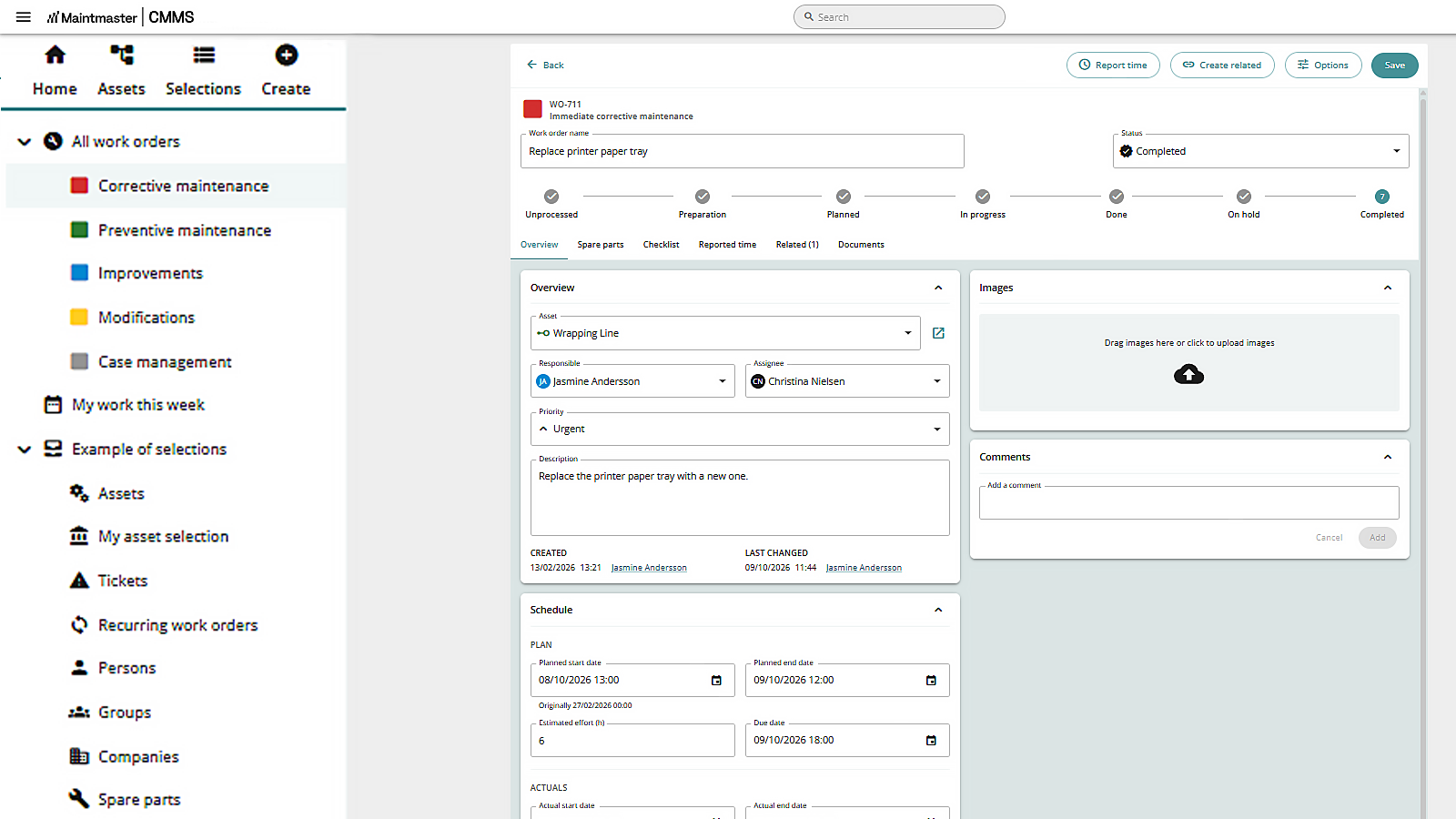
Task: Click the Save button
Action: pyautogui.click(x=1395, y=66)
